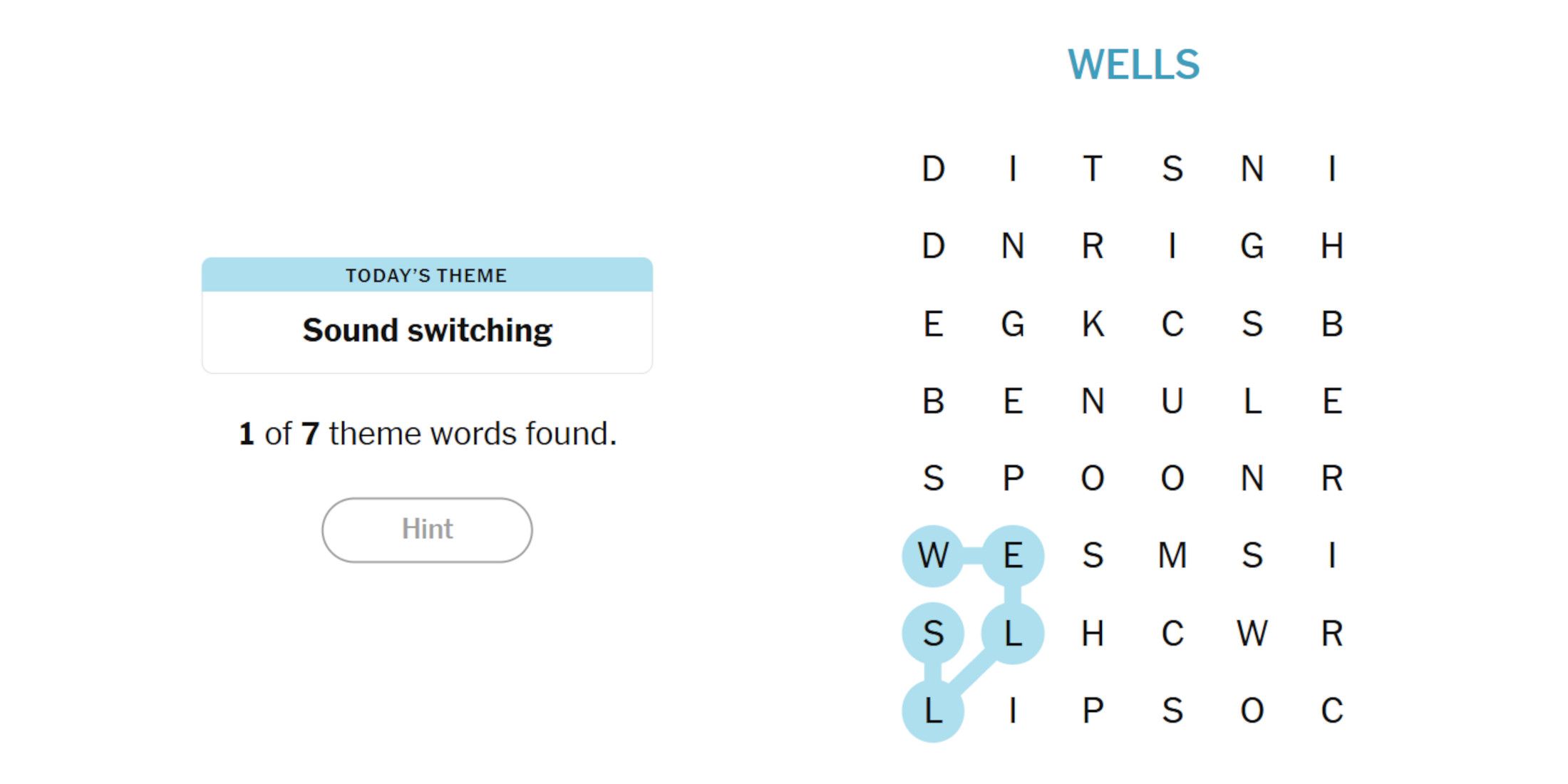
Task: Tap the G between I and H
Action: click(1252, 246)
